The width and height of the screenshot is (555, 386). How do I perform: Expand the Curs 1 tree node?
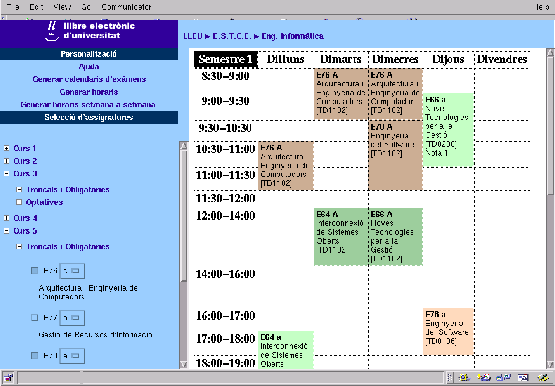tap(6, 148)
